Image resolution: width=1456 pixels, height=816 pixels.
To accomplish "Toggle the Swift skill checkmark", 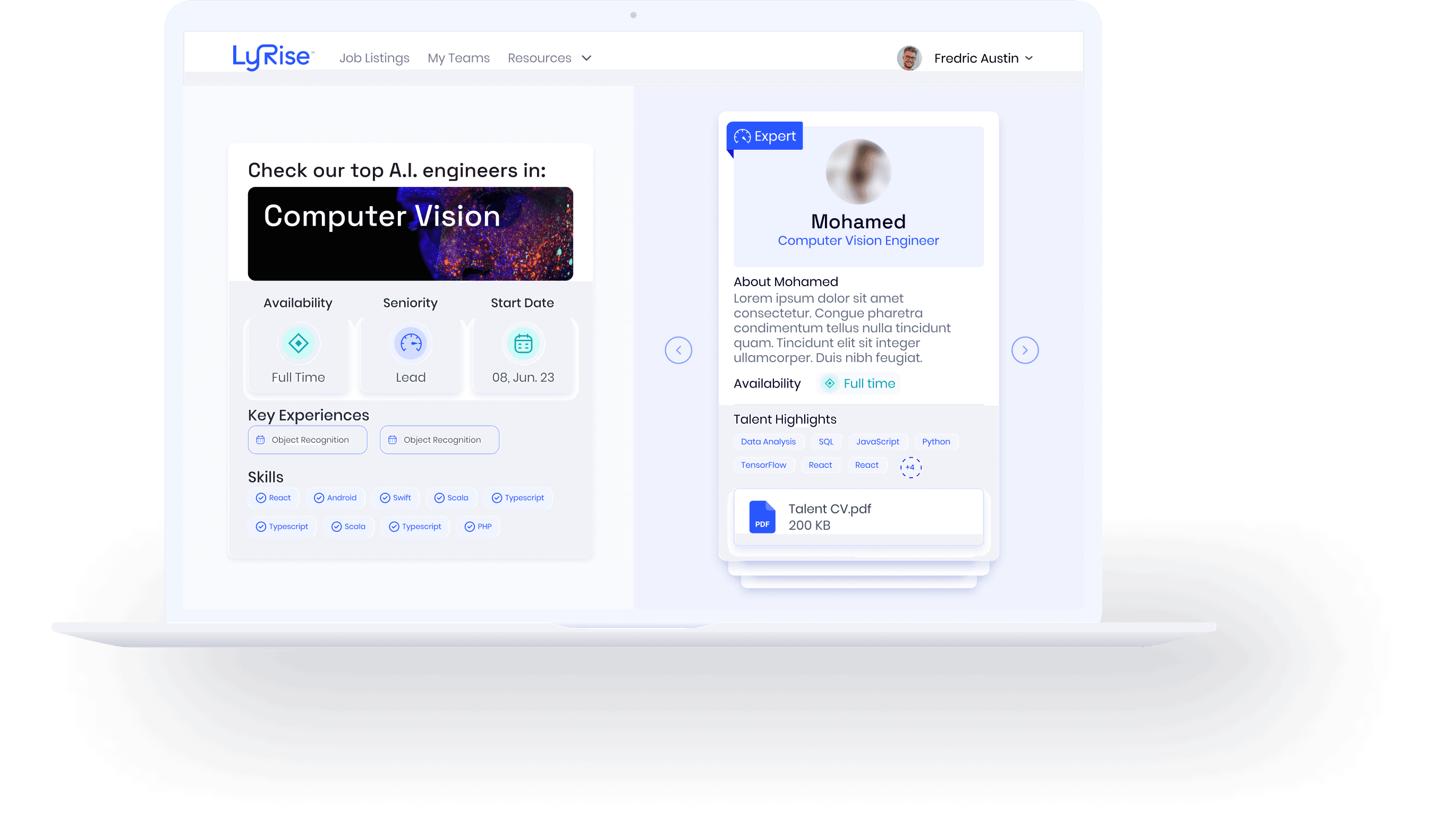I will [385, 498].
